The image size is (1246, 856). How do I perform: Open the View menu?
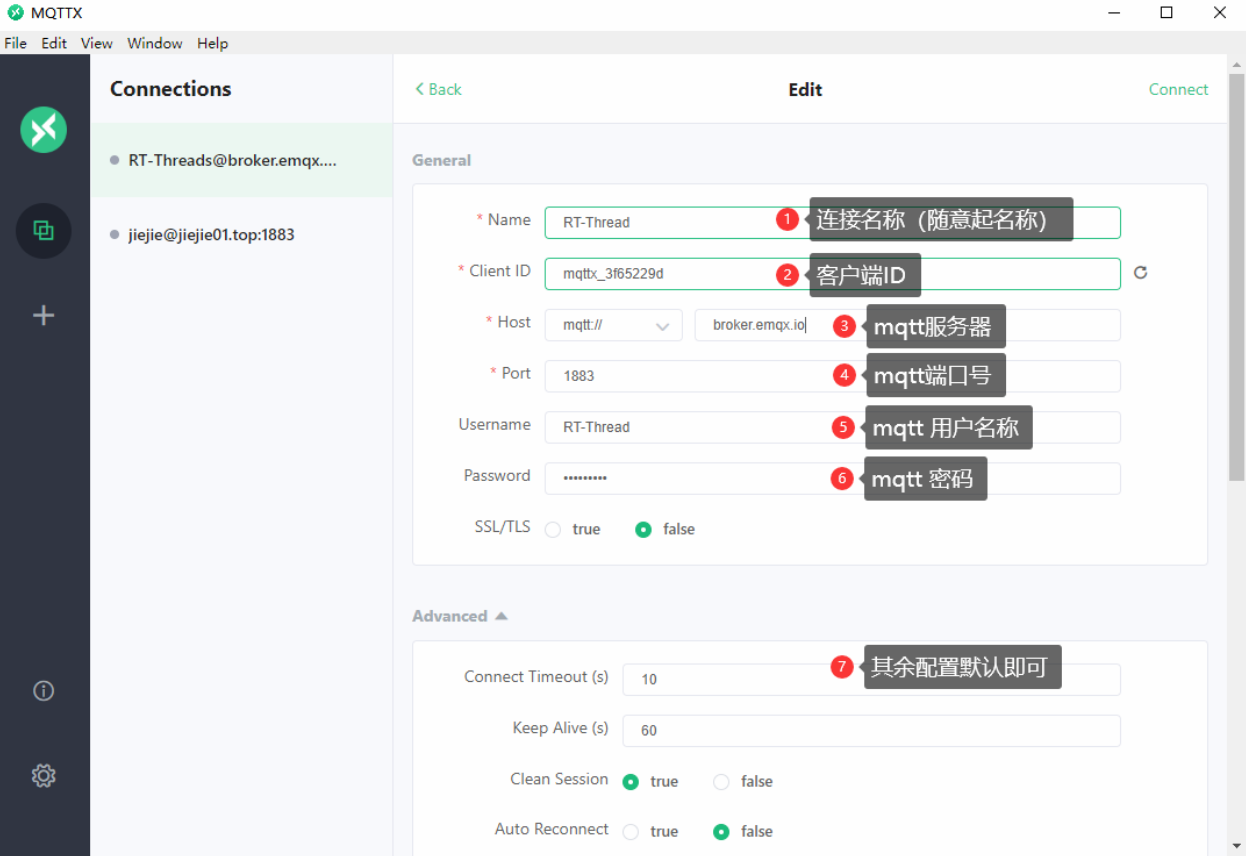coord(97,43)
